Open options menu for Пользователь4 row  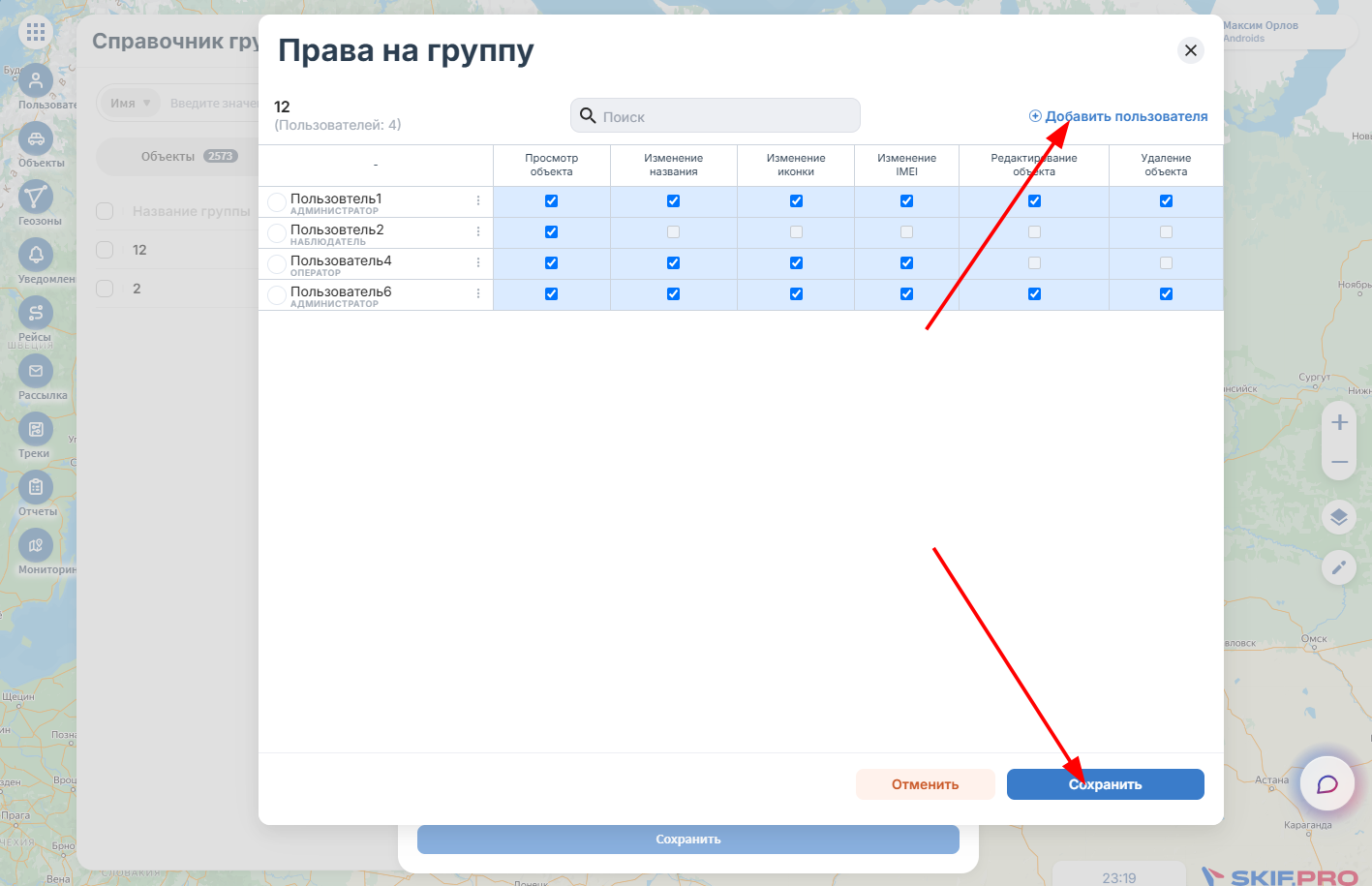coord(478,262)
